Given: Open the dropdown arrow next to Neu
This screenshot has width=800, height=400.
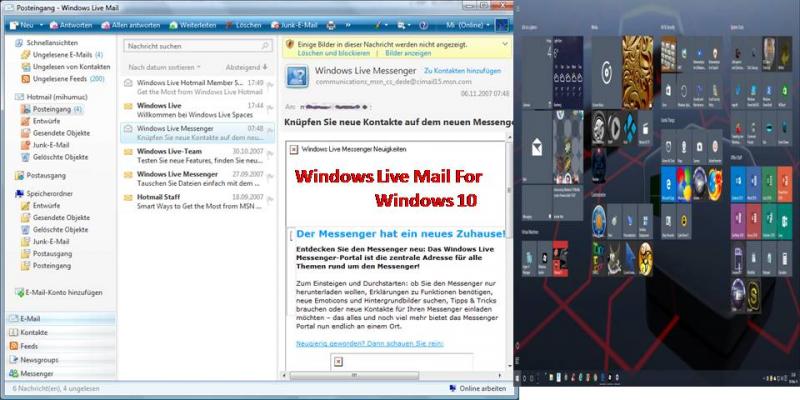Looking at the screenshot, I should click(x=39, y=25).
